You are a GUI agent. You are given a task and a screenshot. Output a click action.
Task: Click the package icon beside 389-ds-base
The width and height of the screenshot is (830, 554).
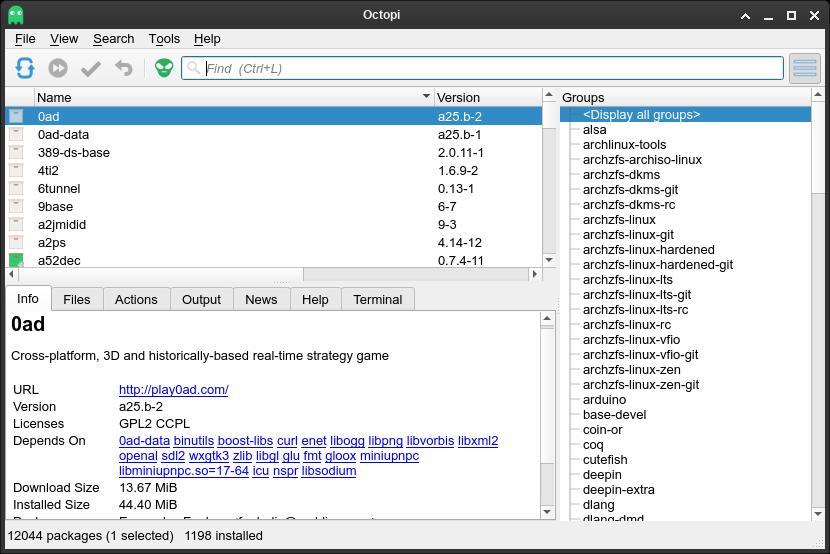pos(16,152)
